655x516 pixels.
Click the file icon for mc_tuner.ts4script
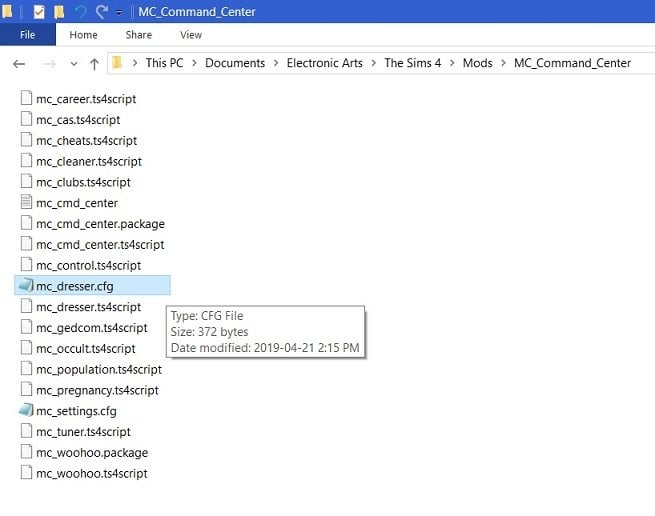click(26, 431)
